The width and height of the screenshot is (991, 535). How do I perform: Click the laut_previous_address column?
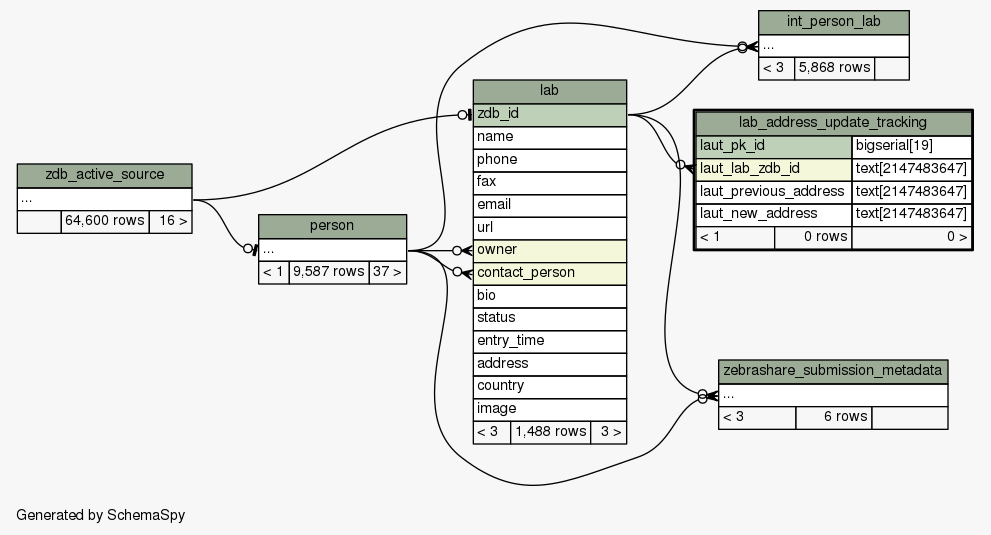[773, 191]
